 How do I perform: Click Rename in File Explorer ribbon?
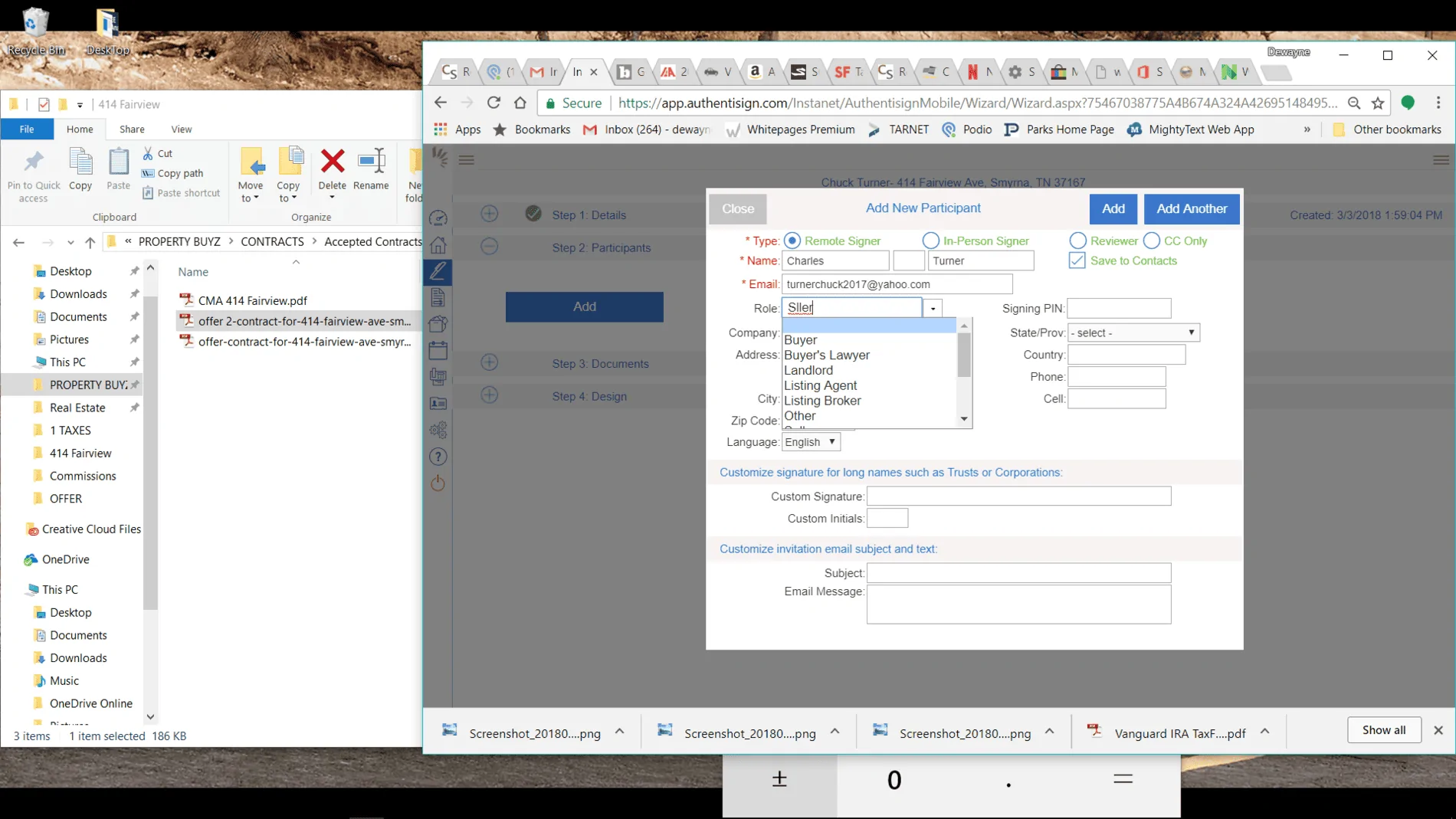pyautogui.click(x=372, y=170)
